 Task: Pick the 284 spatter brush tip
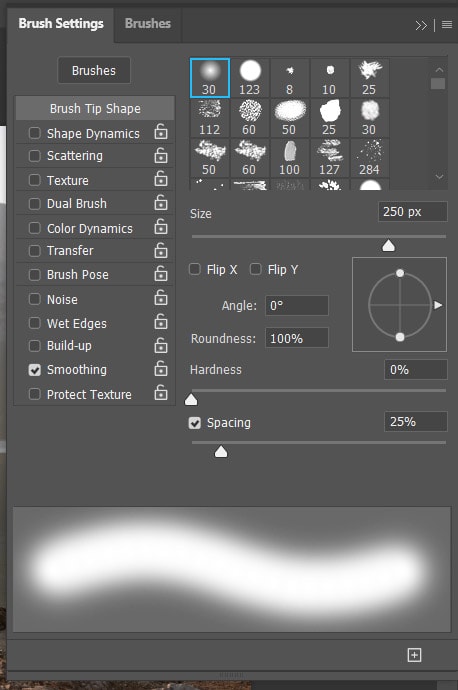click(x=369, y=158)
